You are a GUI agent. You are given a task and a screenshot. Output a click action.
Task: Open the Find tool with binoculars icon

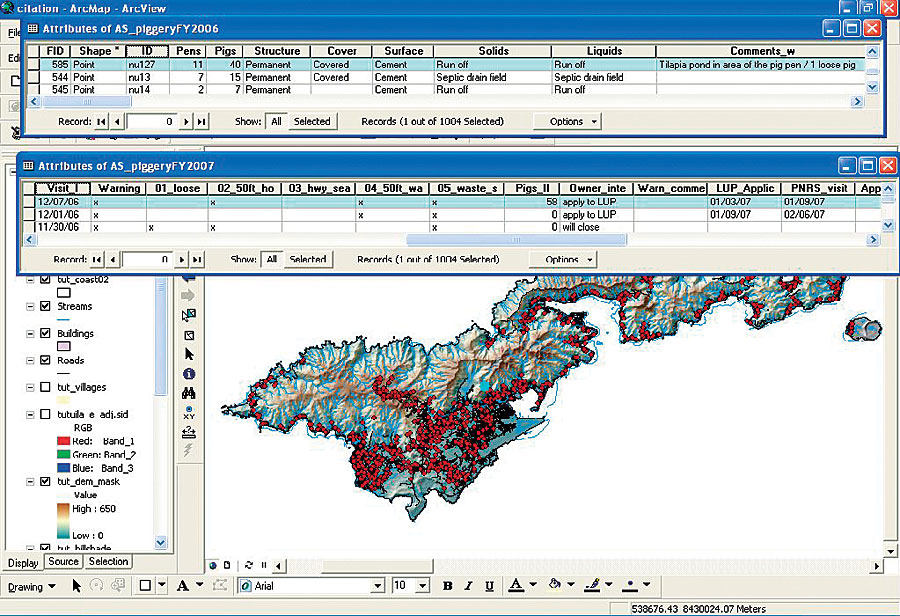[x=189, y=392]
